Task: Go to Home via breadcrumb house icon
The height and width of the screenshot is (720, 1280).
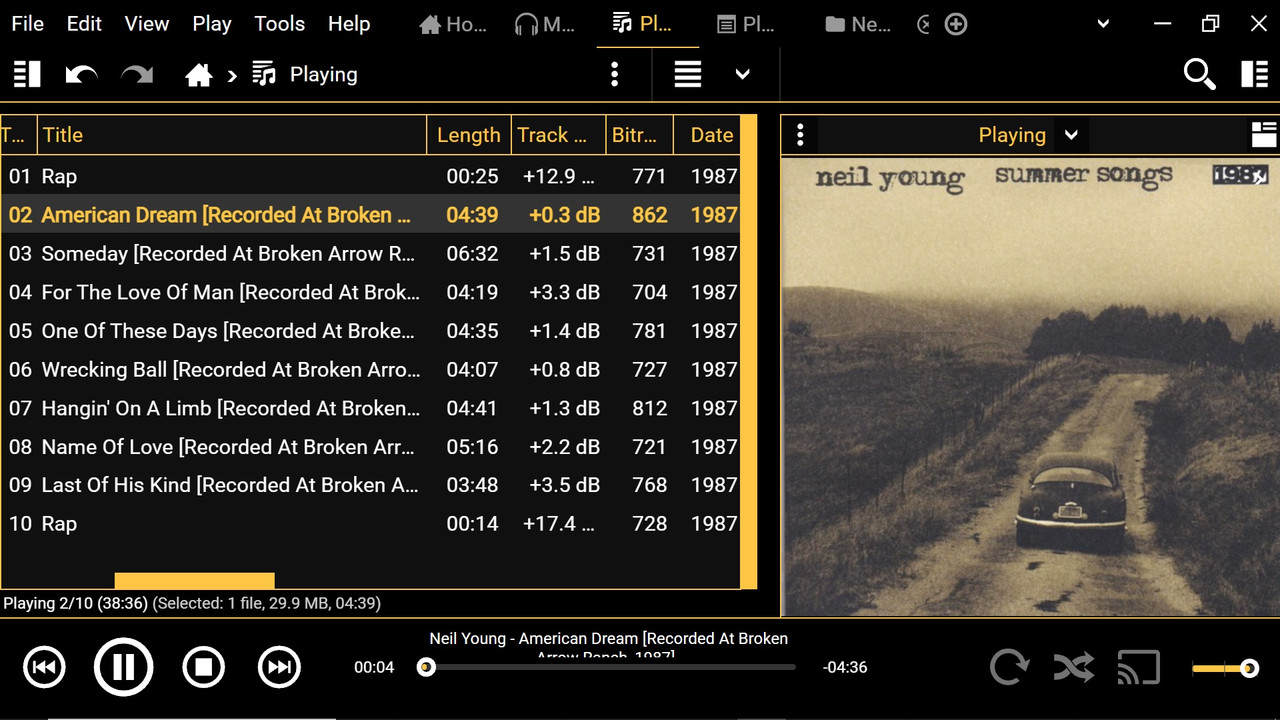Action: (199, 74)
